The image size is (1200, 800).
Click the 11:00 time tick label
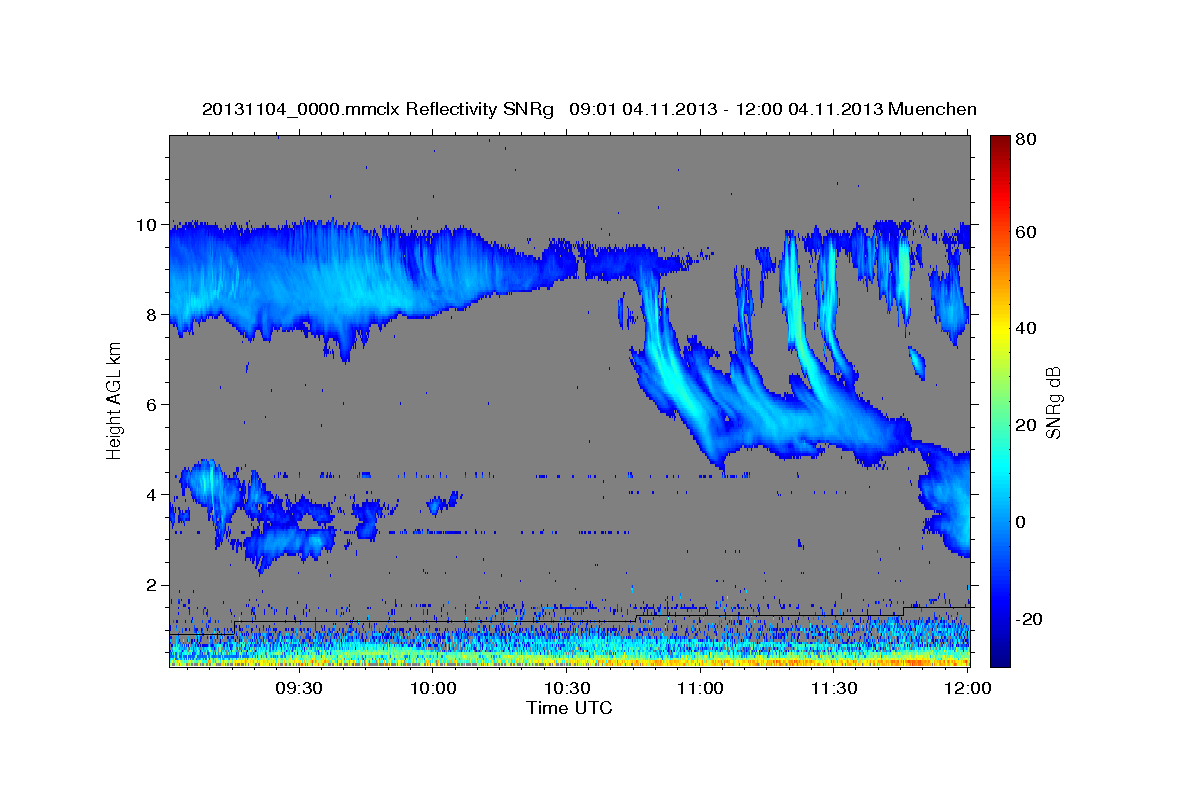(700, 688)
